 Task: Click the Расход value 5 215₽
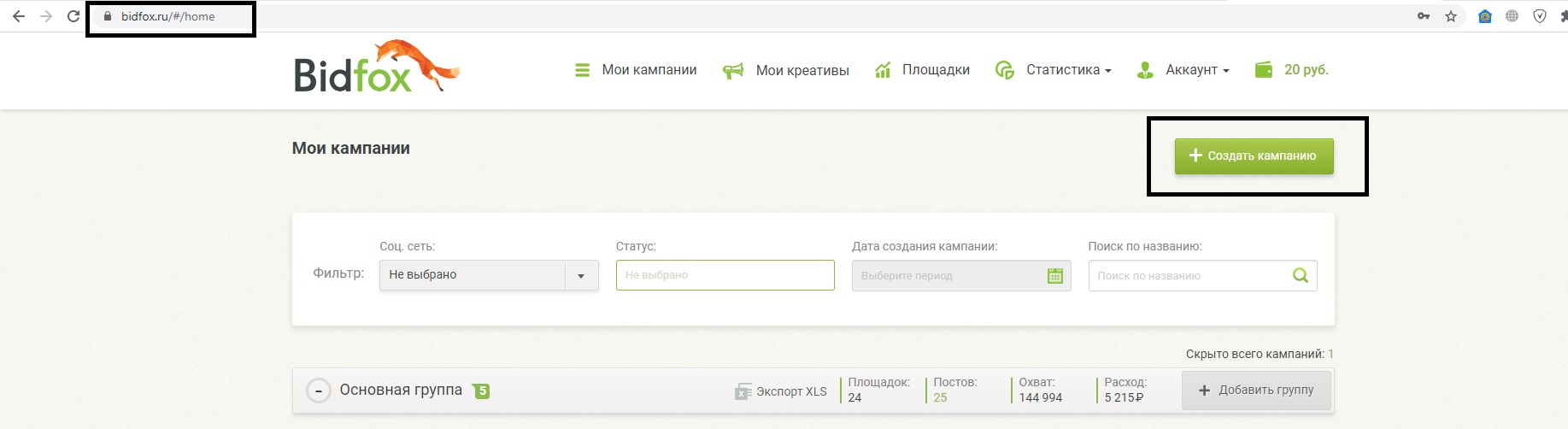tap(1124, 397)
